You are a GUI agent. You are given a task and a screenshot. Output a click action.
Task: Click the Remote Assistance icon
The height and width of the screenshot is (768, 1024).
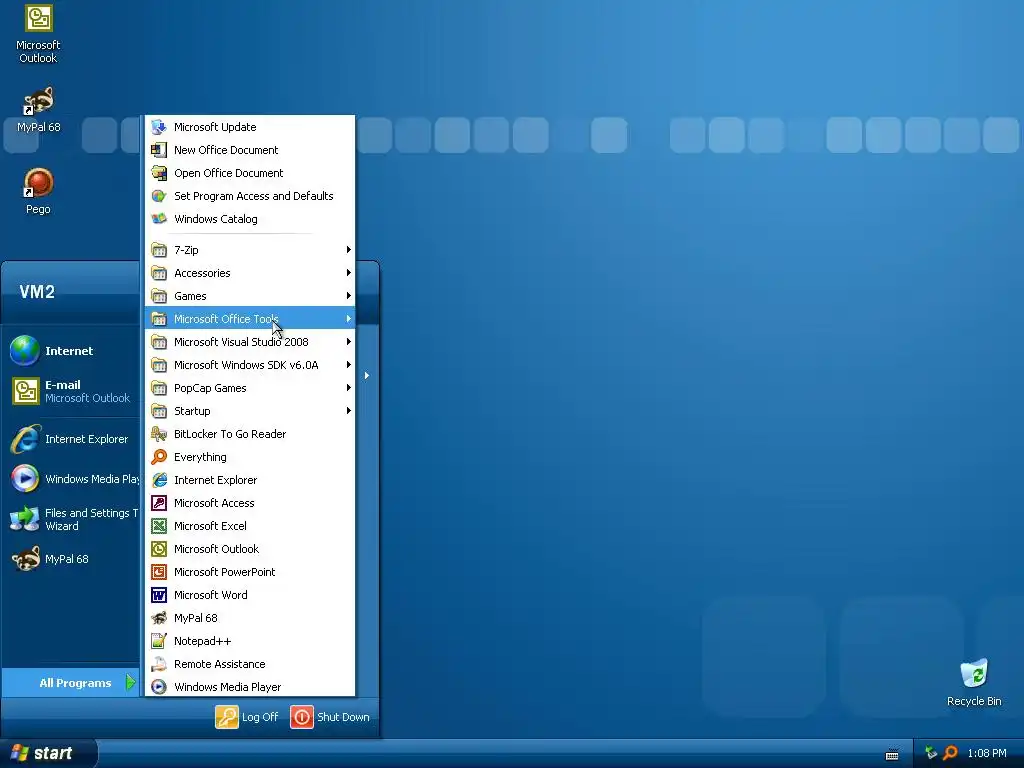tap(159, 664)
